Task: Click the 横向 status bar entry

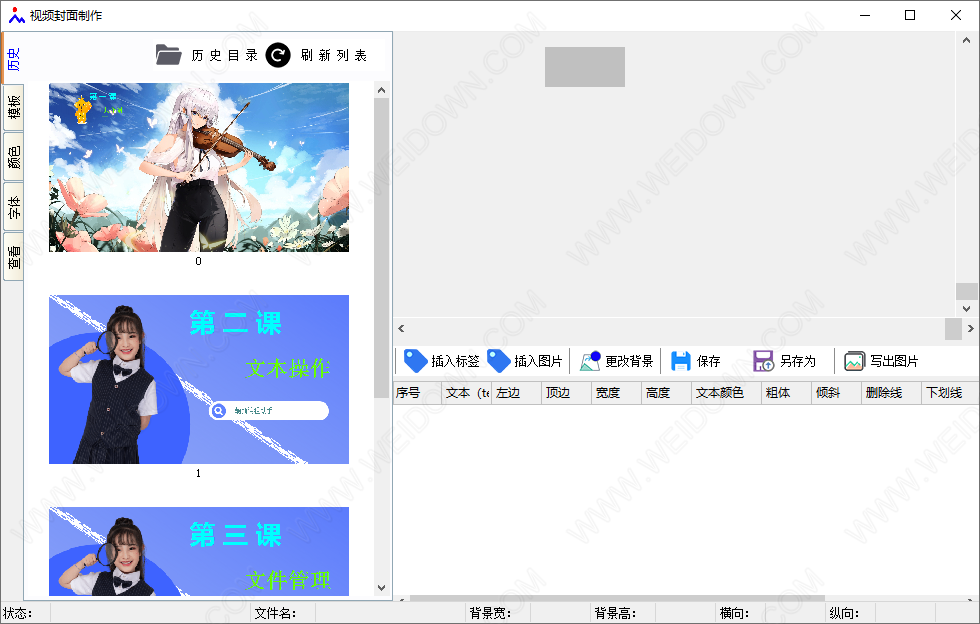Action: tap(734, 613)
